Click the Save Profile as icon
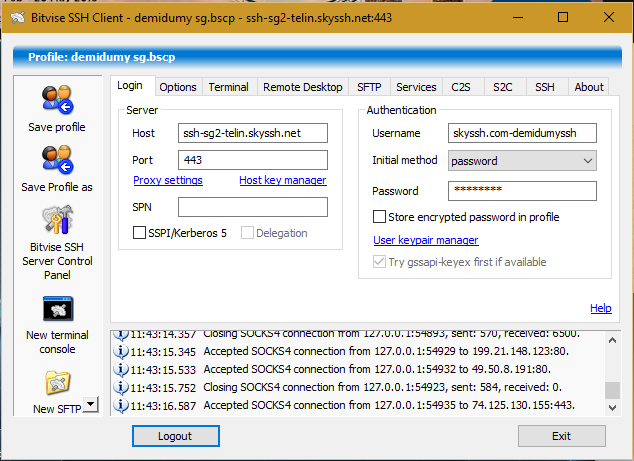This screenshot has height=461, width=634. [x=57, y=160]
